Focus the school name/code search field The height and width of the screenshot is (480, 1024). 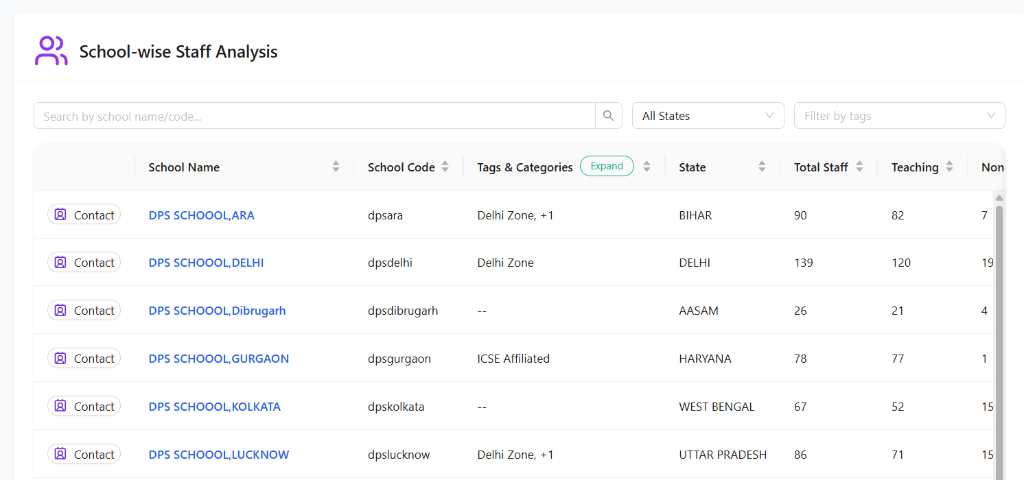point(314,116)
